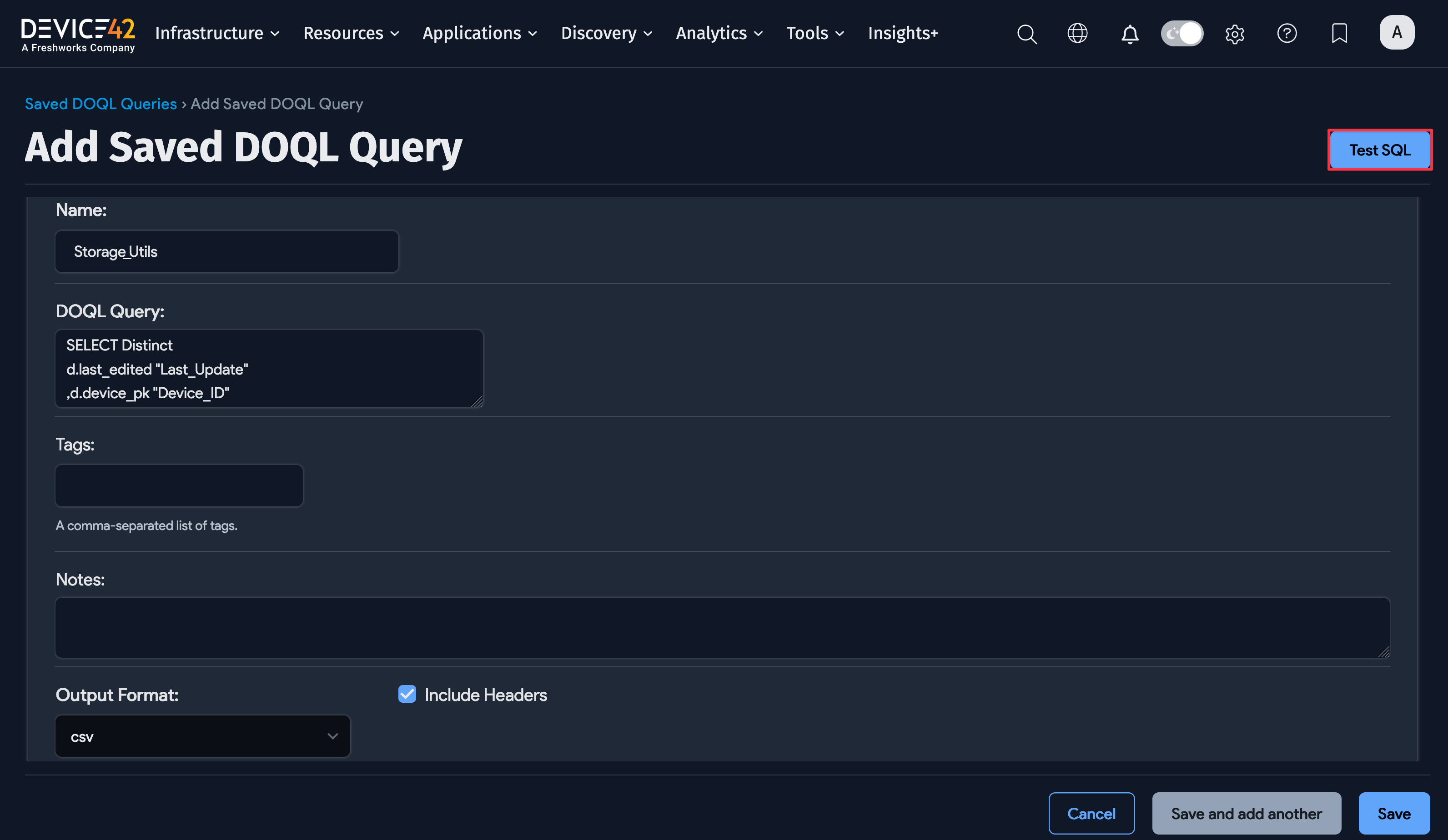Click the globe language icon
Viewport: 1448px width, 840px height.
(1077, 33)
